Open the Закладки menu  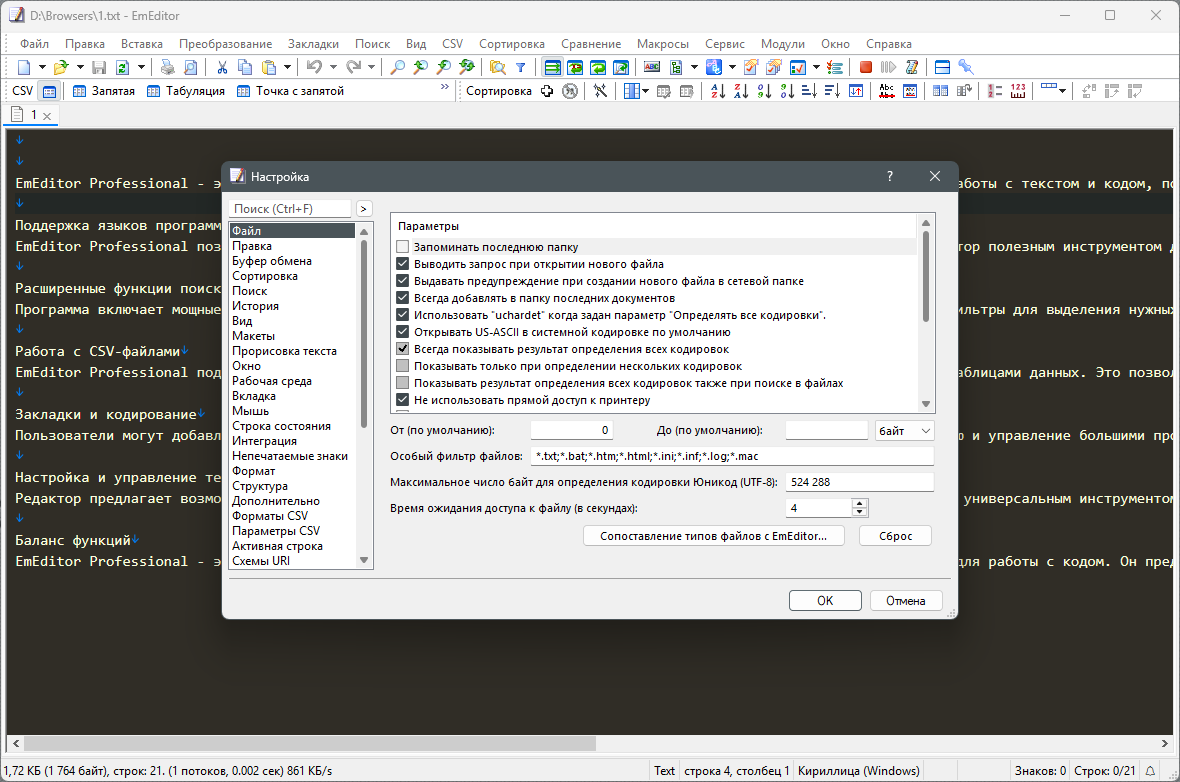tap(314, 44)
